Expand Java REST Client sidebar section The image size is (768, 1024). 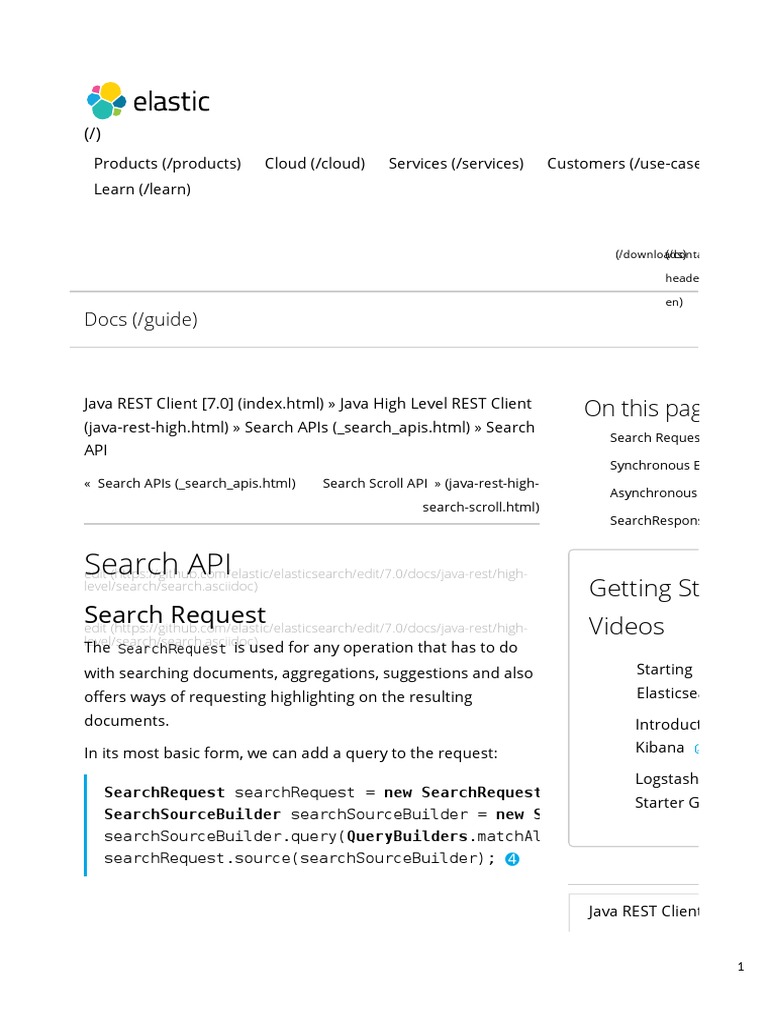coord(643,911)
